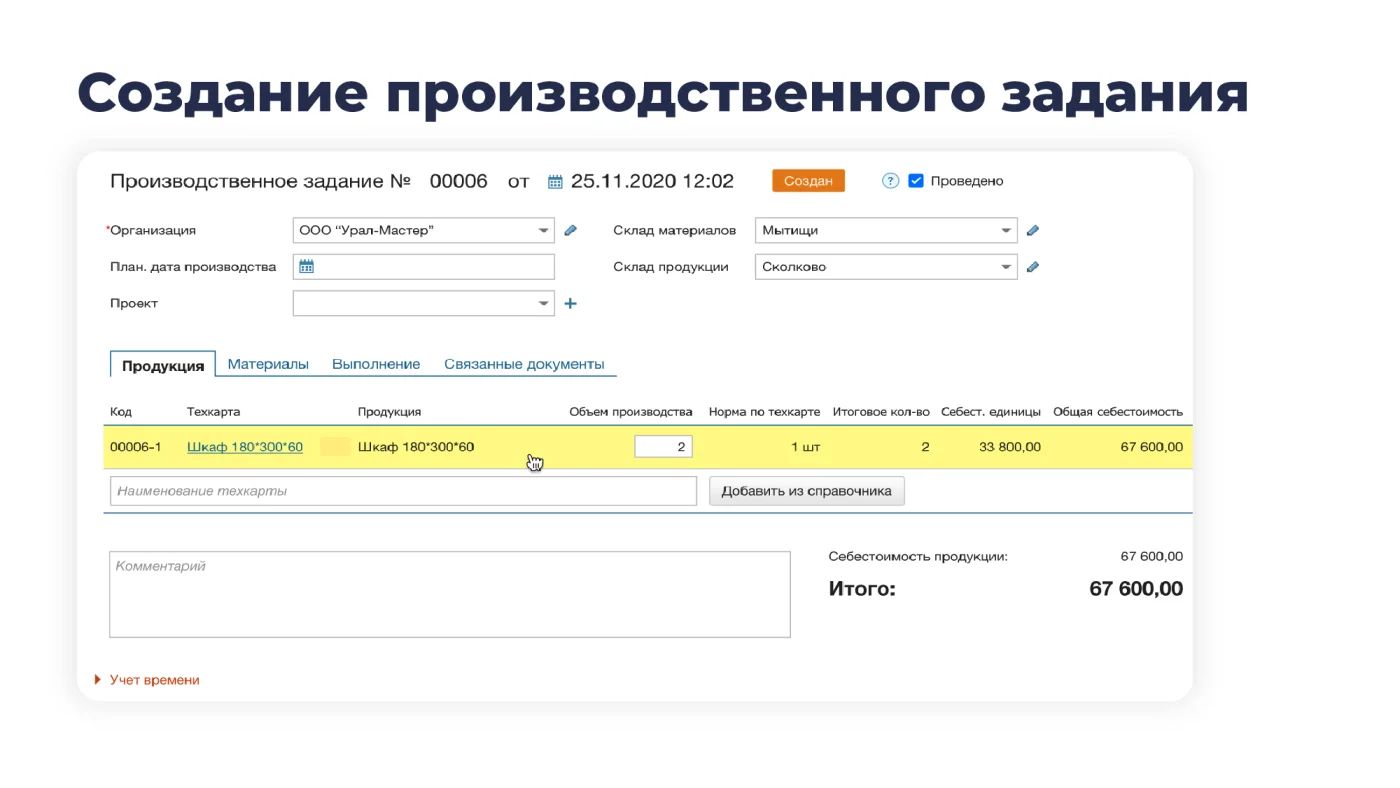Toggle the Проведено checkbox
1400x788 pixels.
coord(915,181)
